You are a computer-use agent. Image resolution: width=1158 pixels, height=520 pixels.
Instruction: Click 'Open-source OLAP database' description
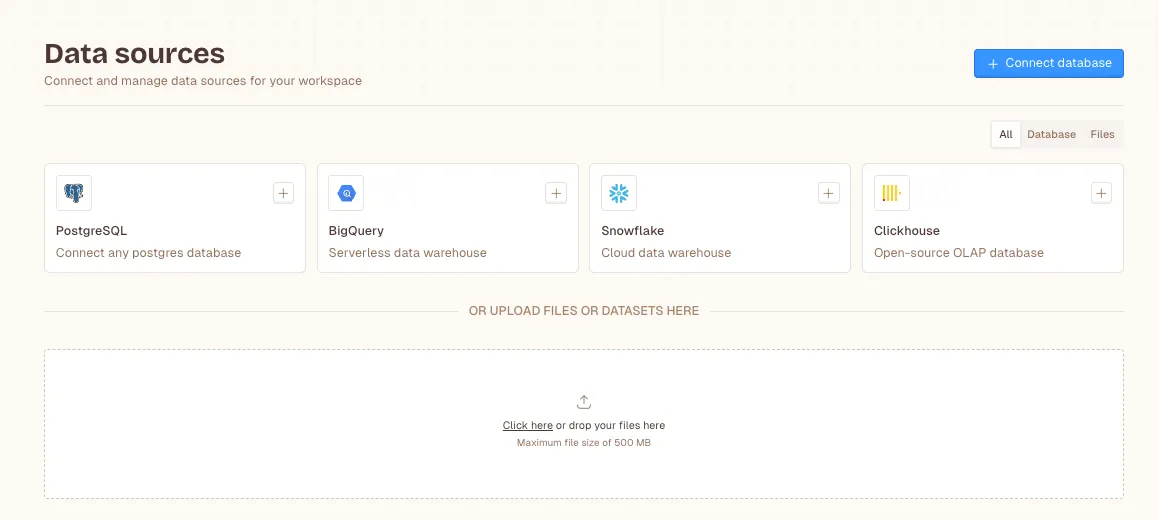coord(959,253)
